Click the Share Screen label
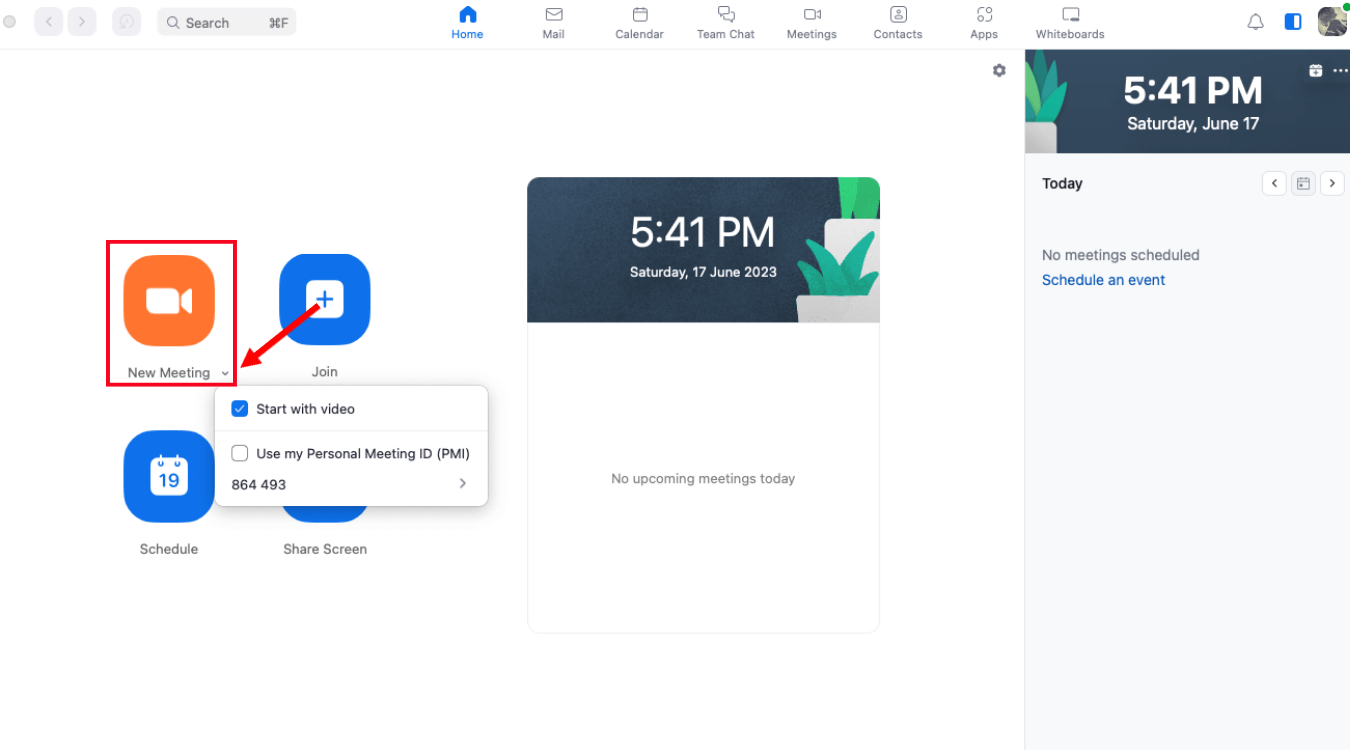The height and width of the screenshot is (750, 1350). pos(325,549)
